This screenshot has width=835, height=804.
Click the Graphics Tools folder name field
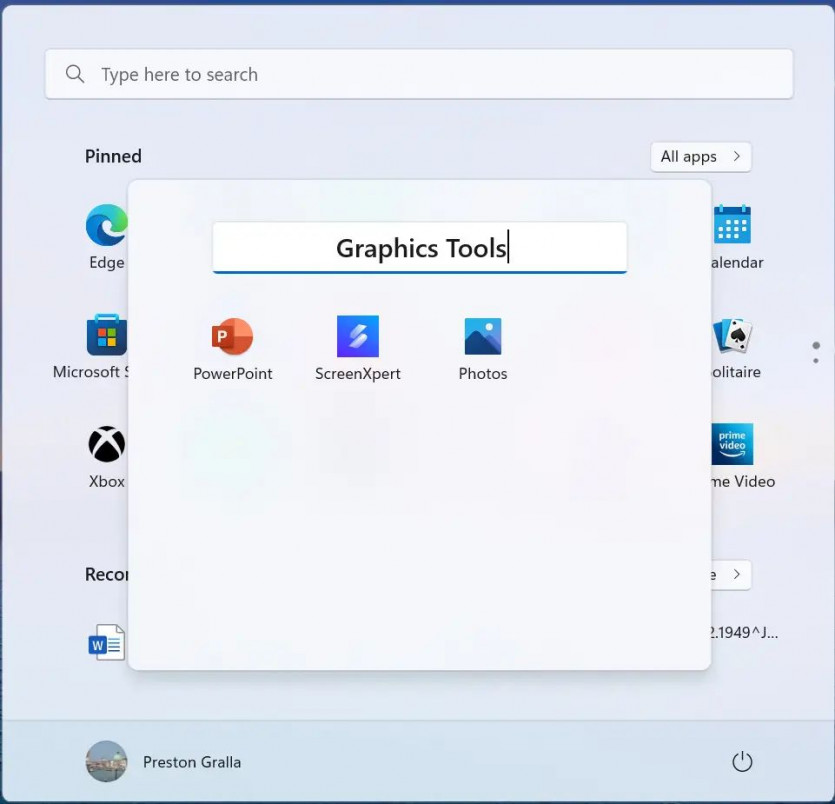(x=420, y=248)
